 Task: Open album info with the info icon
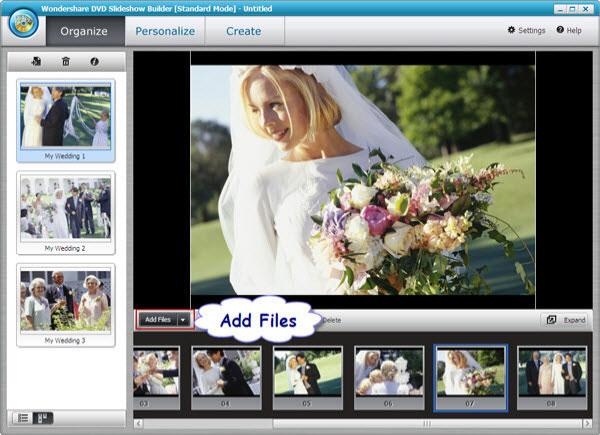tap(94, 62)
